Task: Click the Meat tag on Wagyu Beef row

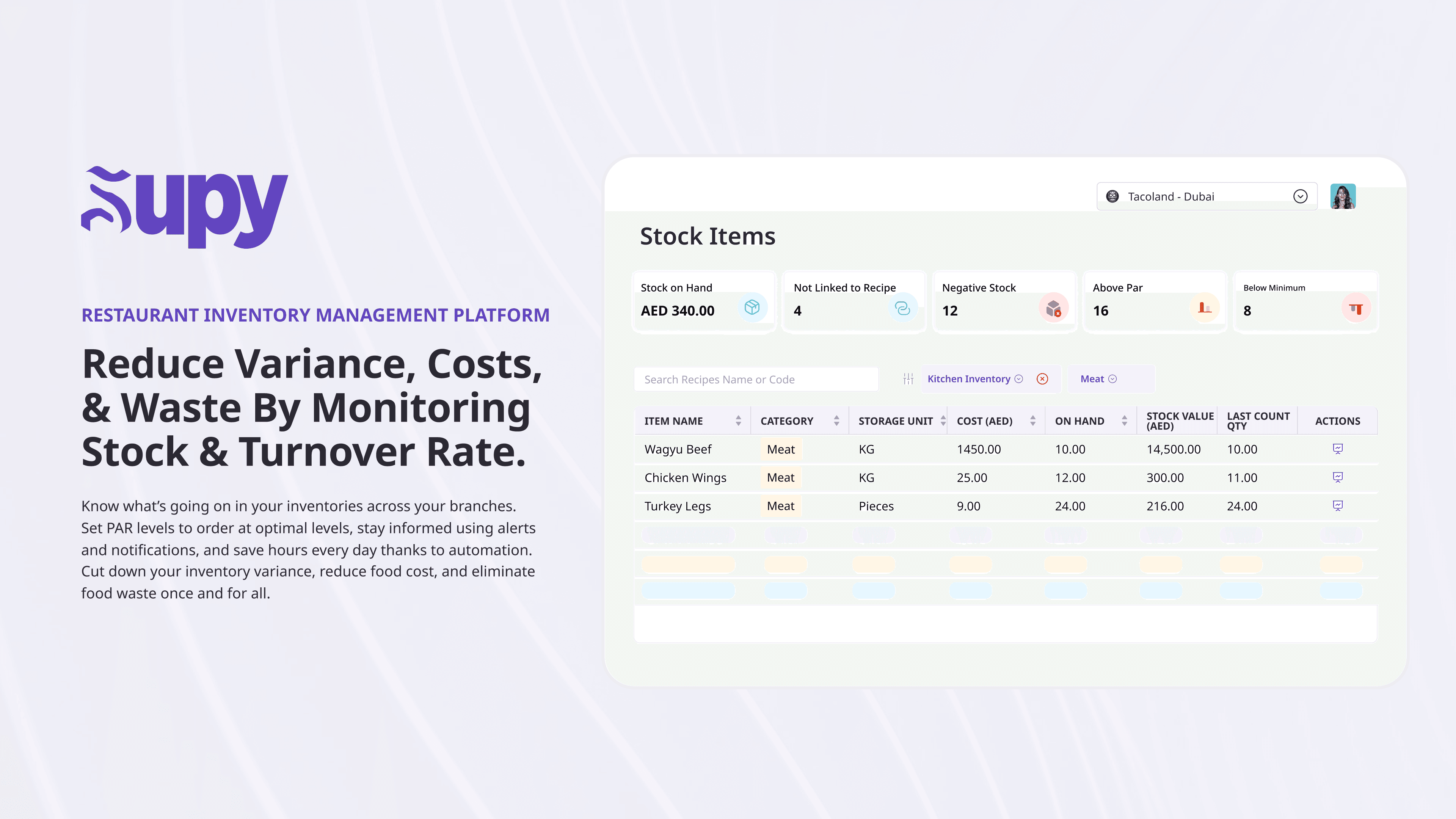Action: [x=781, y=449]
